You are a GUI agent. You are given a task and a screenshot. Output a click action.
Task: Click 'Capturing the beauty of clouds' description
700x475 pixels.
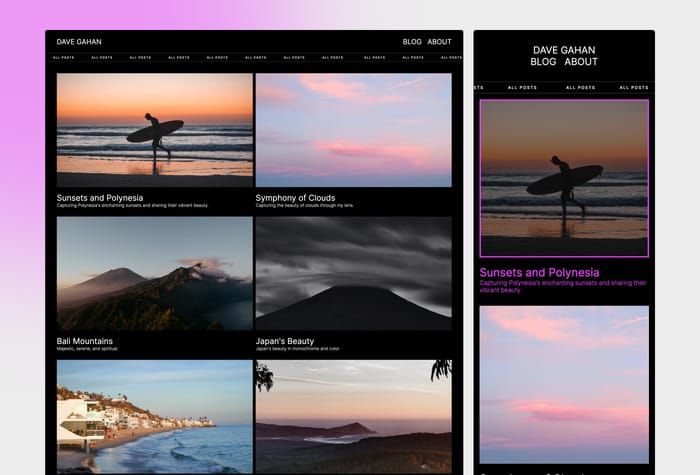coord(304,206)
